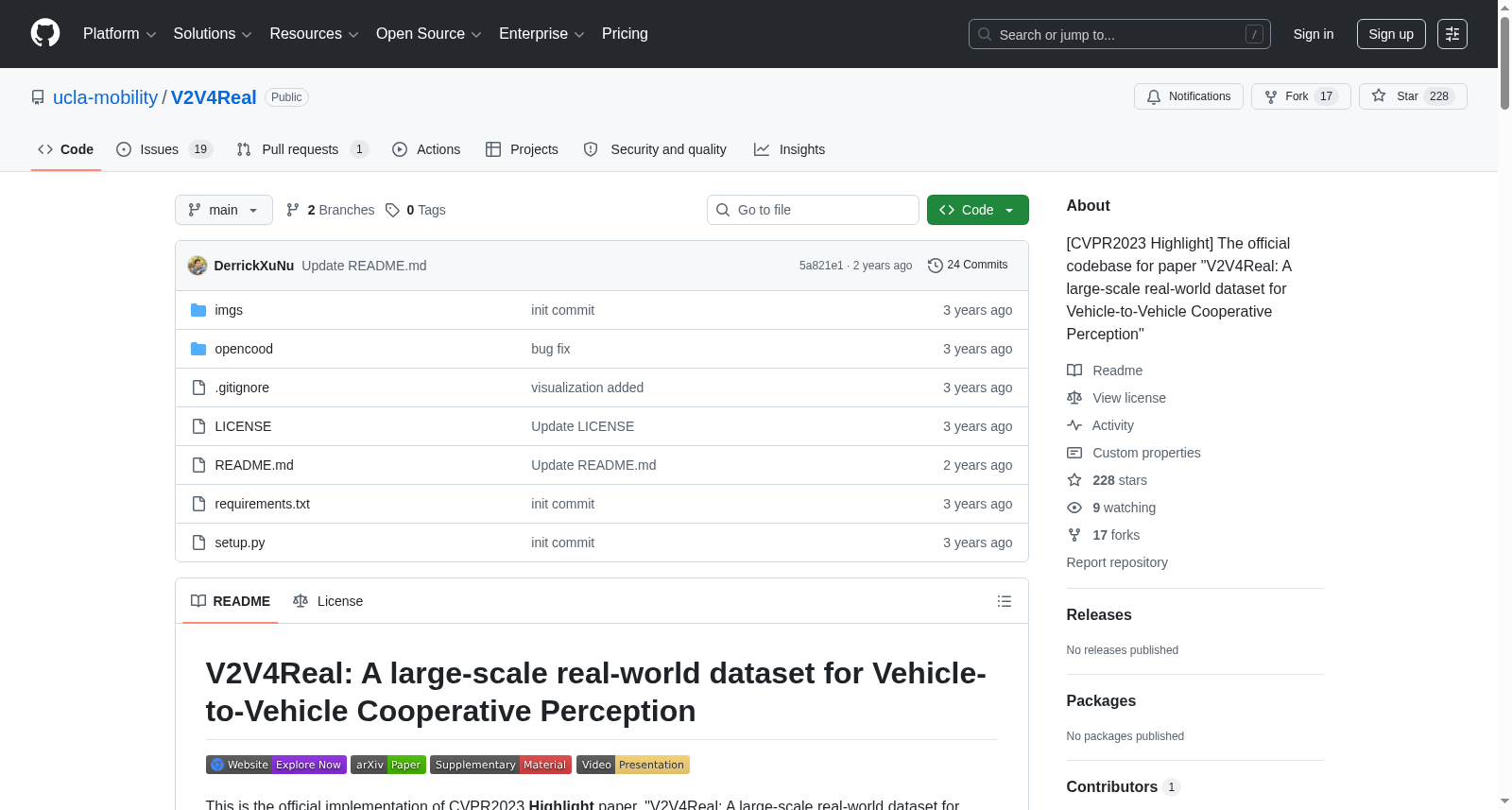Click the Sign up button
The height and width of the screenshot is (810, 1512).
(1391, 34)
